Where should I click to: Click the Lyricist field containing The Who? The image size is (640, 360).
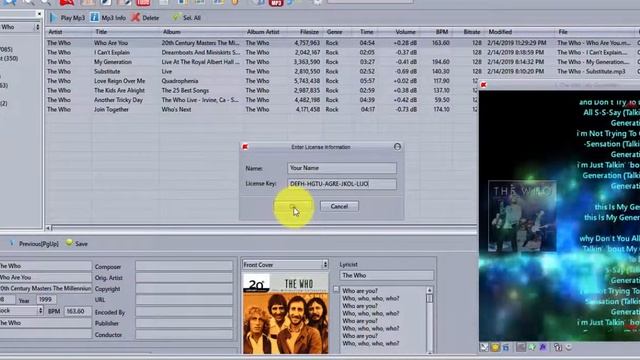(x=386, y=276)
